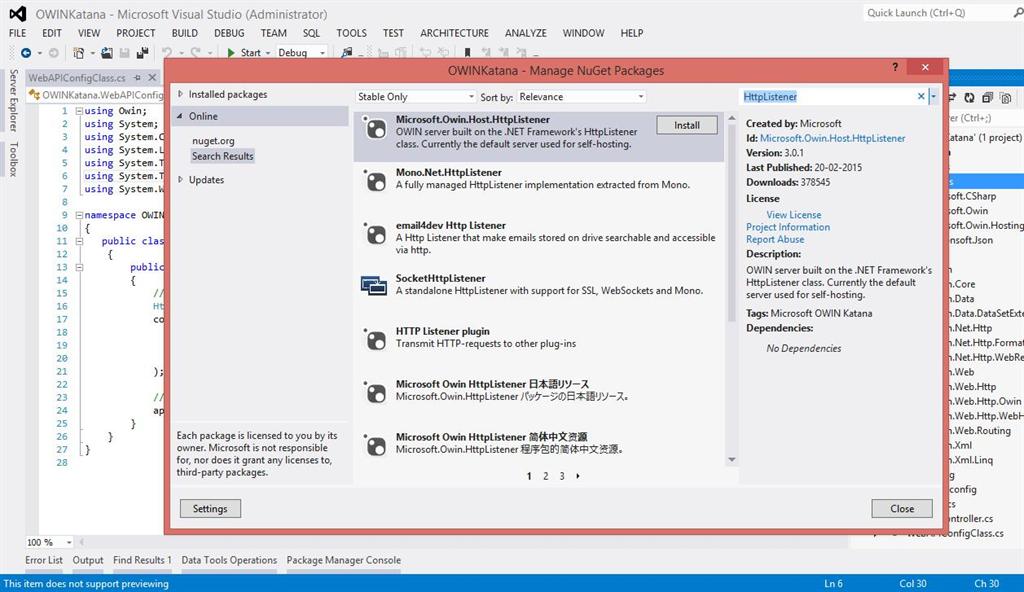This screenshot has width=1024, height=592.
Task: Go to results page 2
Action: tap(545, 476)
